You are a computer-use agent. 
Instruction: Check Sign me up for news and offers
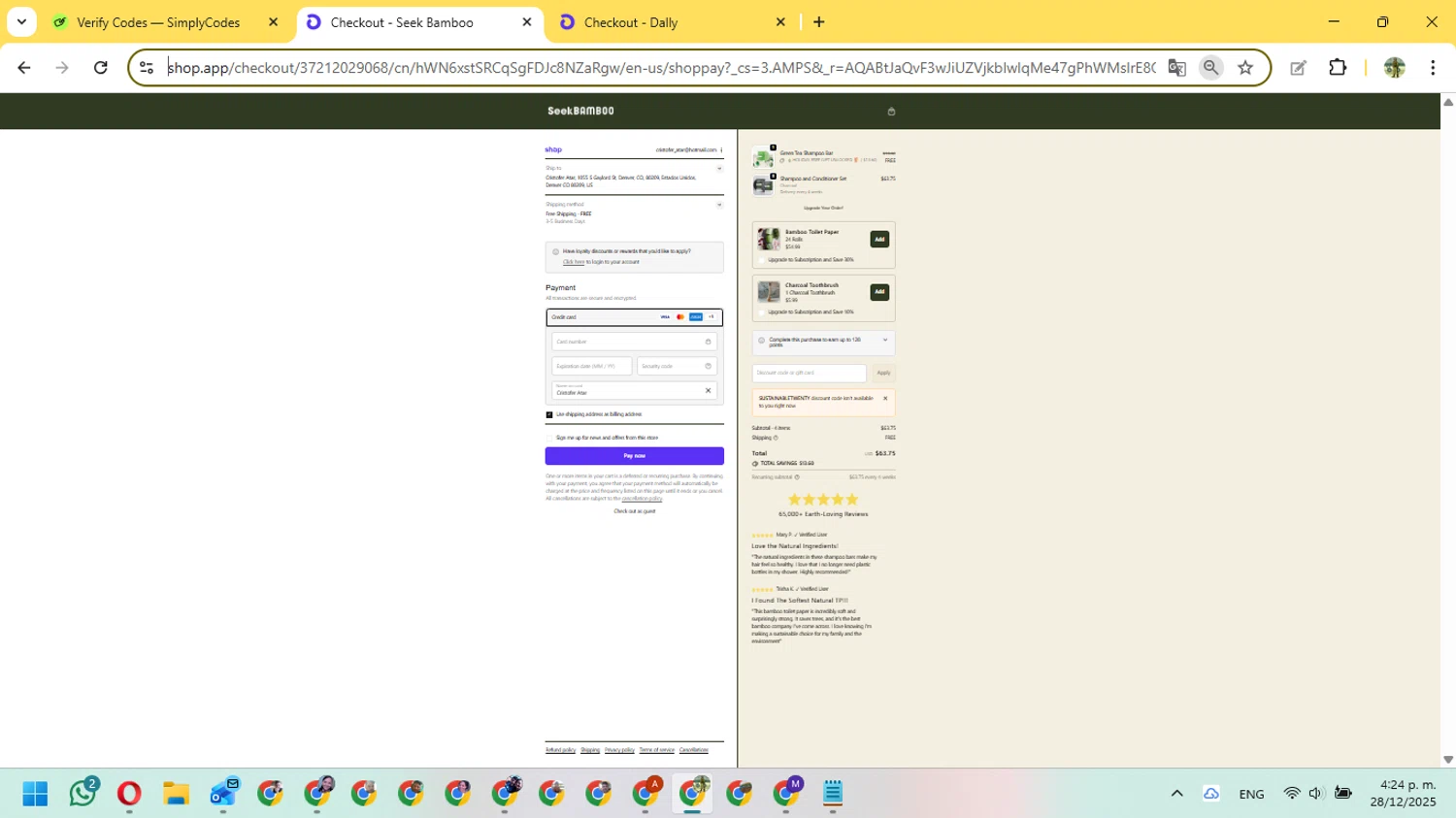549,438
